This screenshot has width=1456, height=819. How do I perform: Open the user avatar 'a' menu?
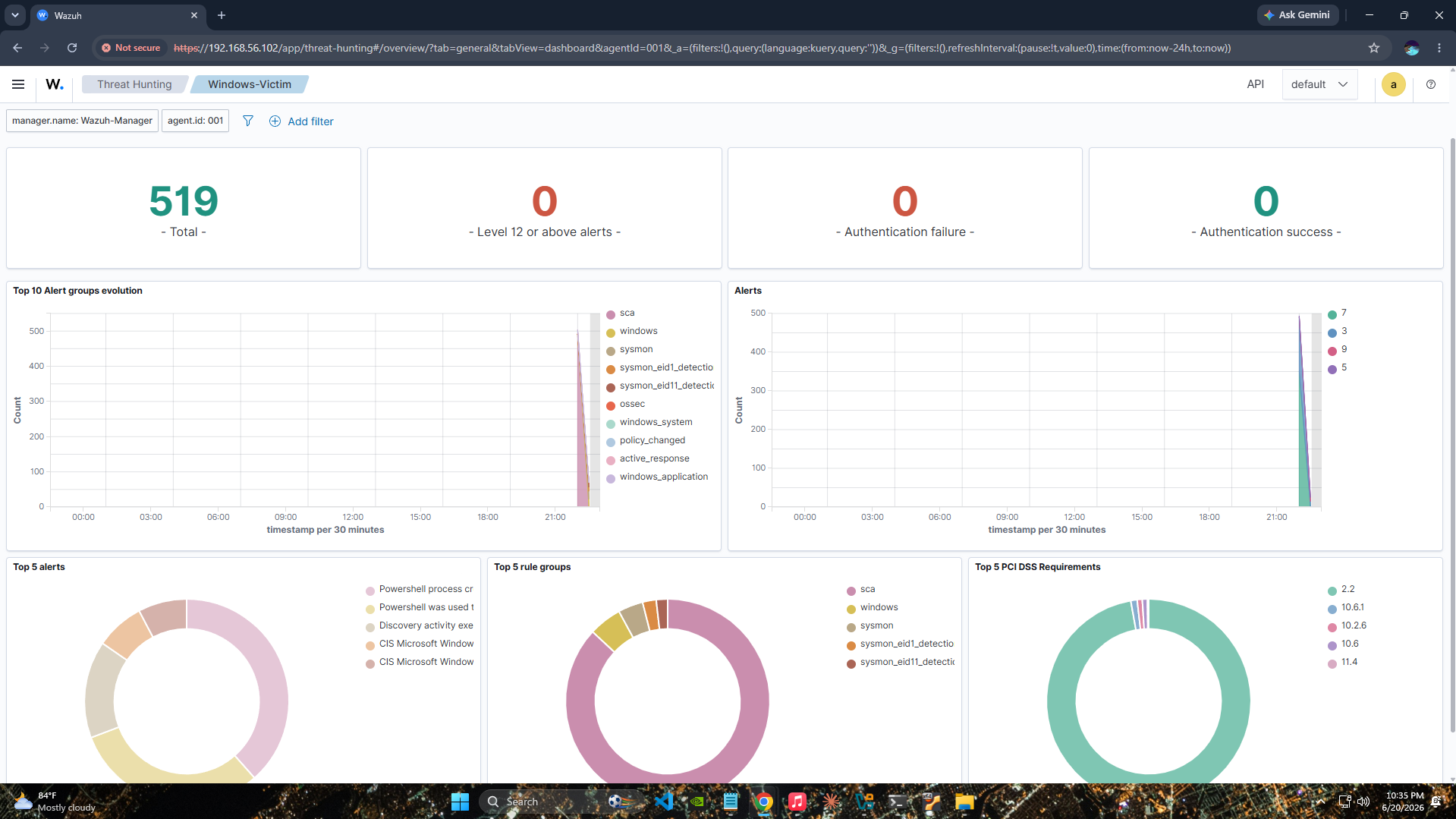[1393, 84]
